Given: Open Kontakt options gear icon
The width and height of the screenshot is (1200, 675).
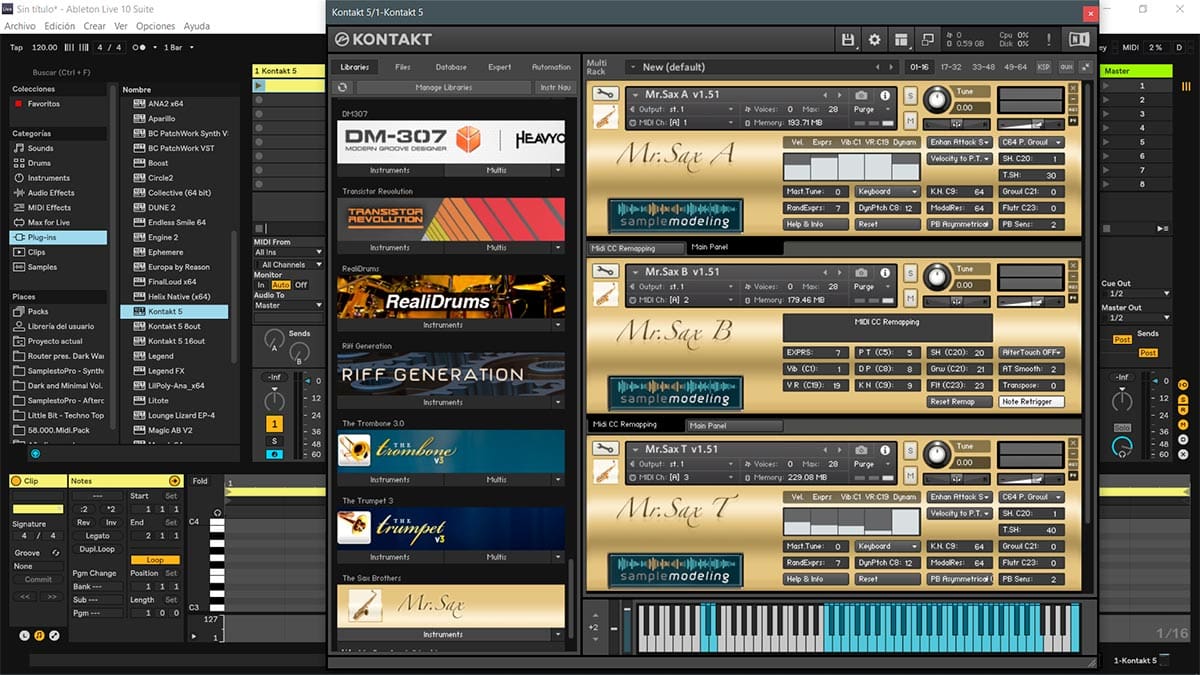Looking at the screenshot, I should pos(875,39).
